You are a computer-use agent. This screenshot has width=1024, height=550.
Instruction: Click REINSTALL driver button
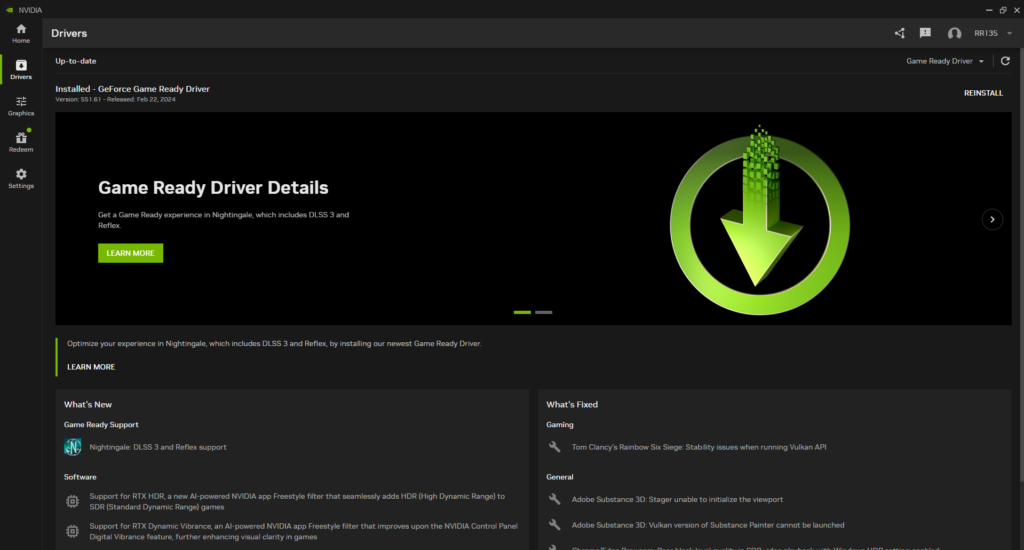(983, 93)
